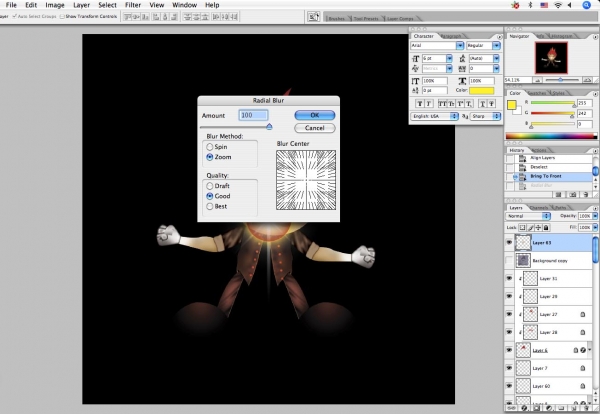Click inside the Blur Center preview box
600x414 pixels.
(x=306, y=180)
